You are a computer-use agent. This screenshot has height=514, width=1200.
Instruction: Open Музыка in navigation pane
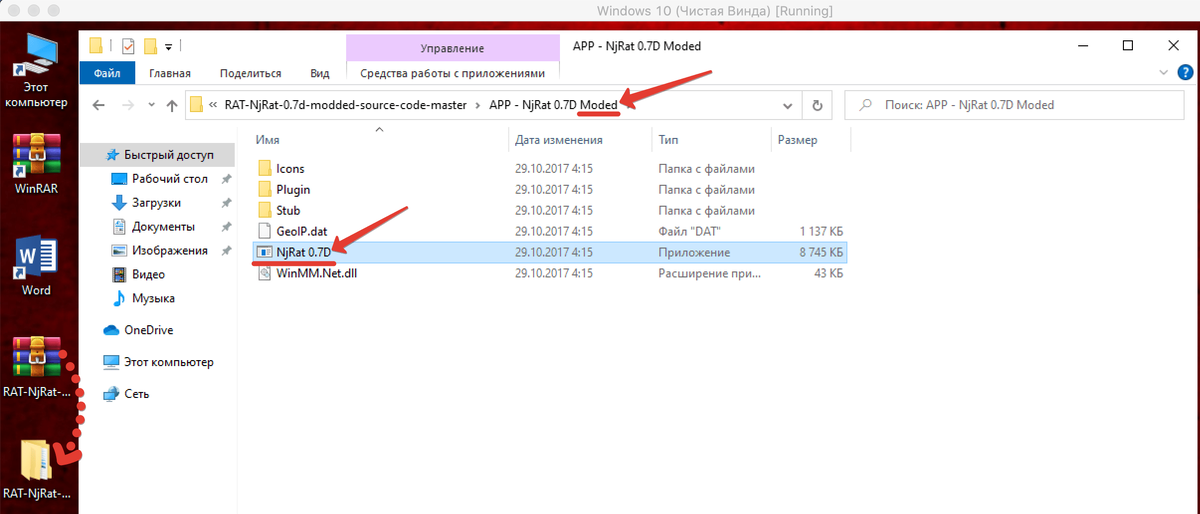[x=153, y=298]
